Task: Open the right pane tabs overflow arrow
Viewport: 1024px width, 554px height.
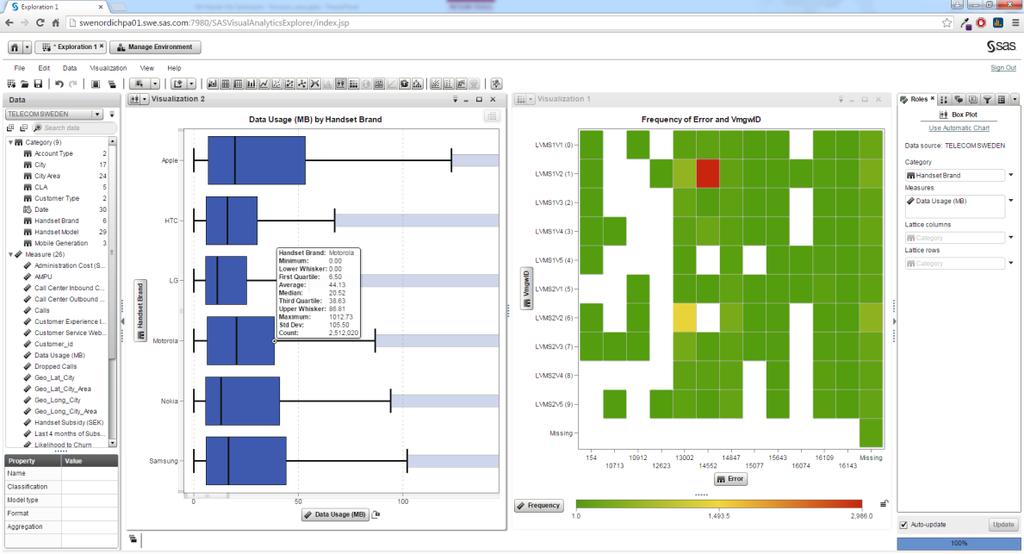Action: [x=1014, y=99]
